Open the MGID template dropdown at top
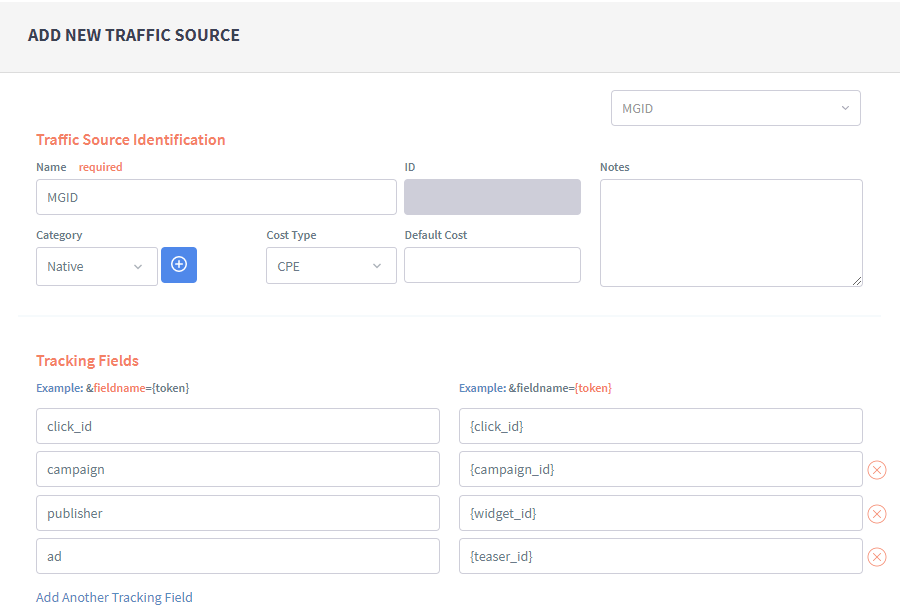The image size is (903, 608). pyautogui.click(x=735, y=108)
